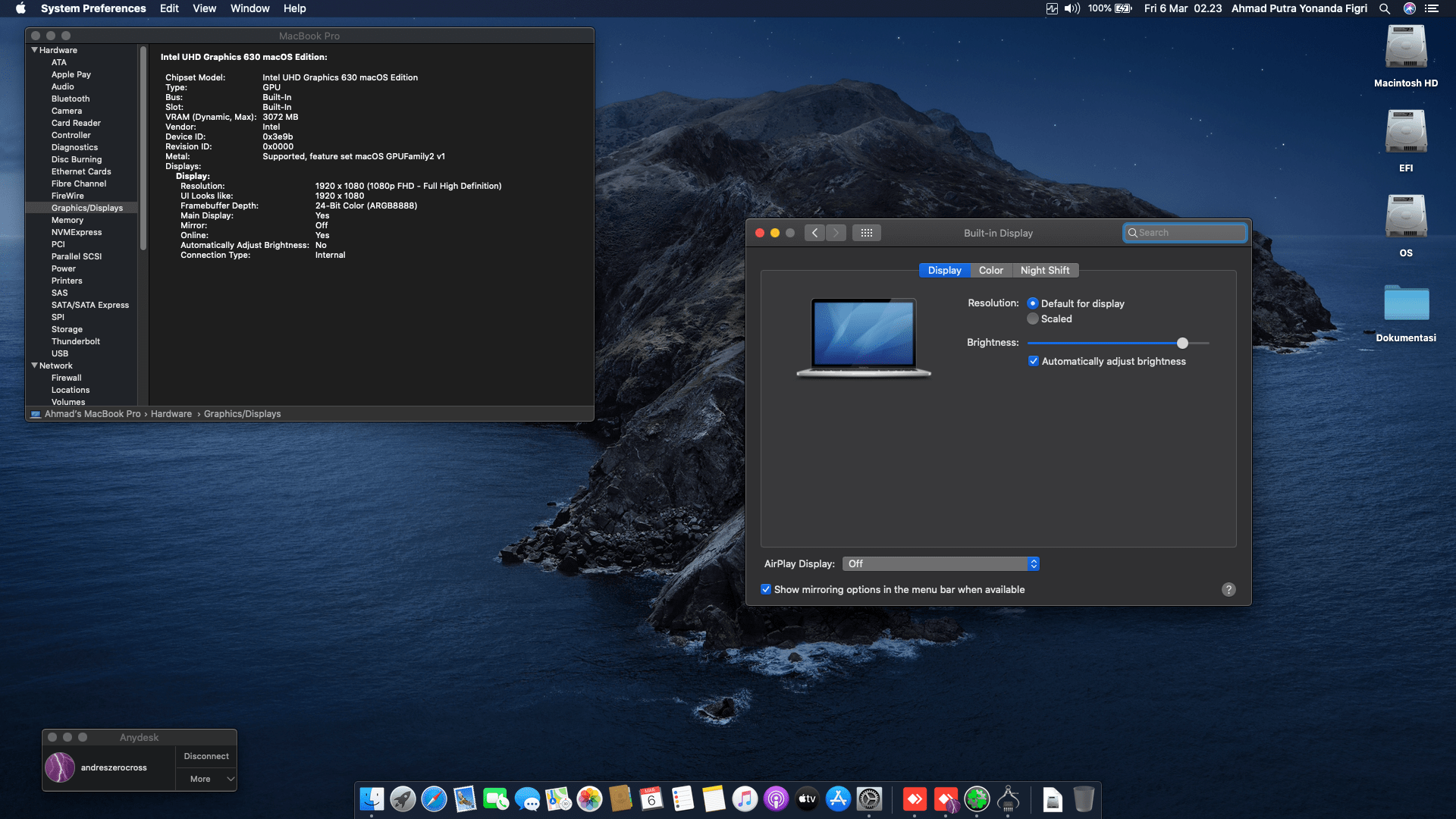
Task: Switch to the Night Shift tab
Action: pyautogui.click(x=1045, y=270)
